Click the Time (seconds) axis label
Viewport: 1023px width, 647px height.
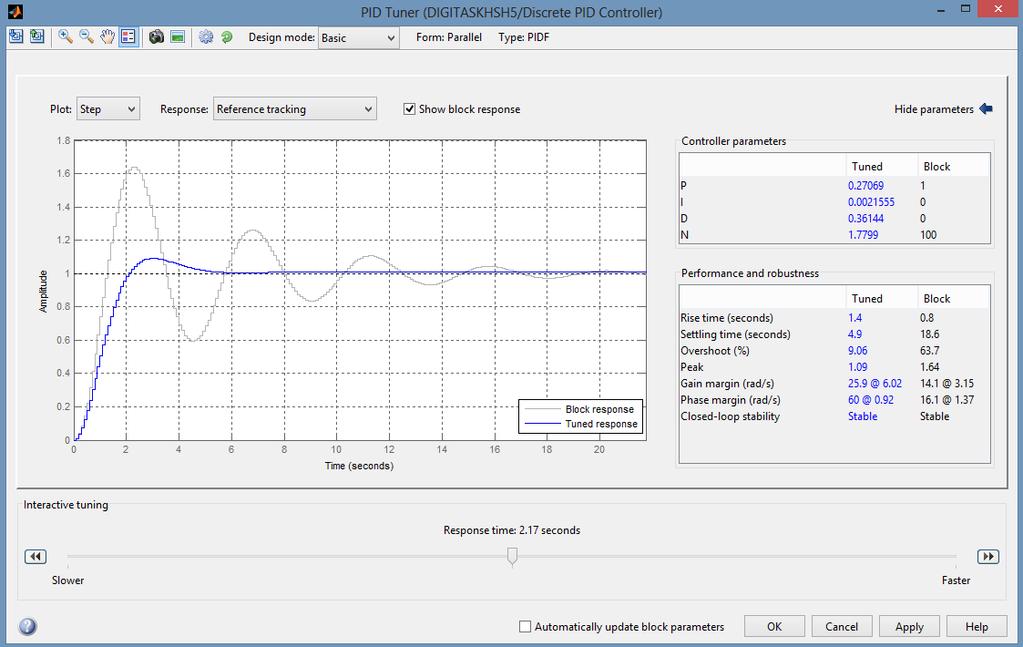click(x=359, y=466)
